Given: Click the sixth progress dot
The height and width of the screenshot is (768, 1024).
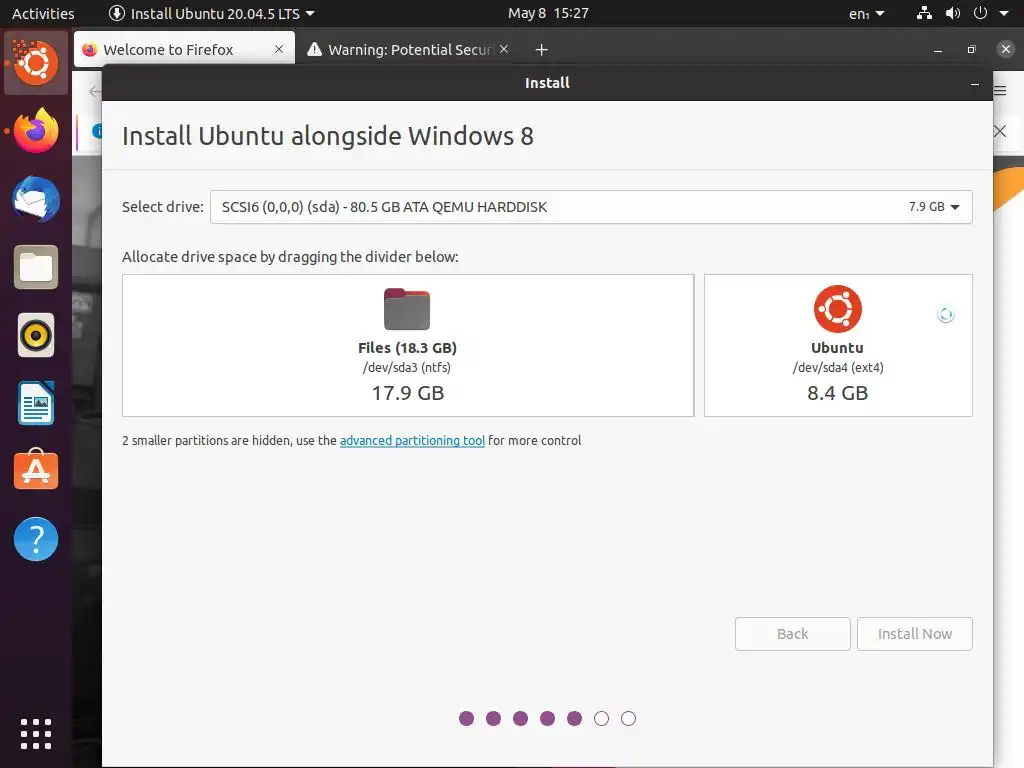Looking at the screenshot, I should [x=601, y=719].
